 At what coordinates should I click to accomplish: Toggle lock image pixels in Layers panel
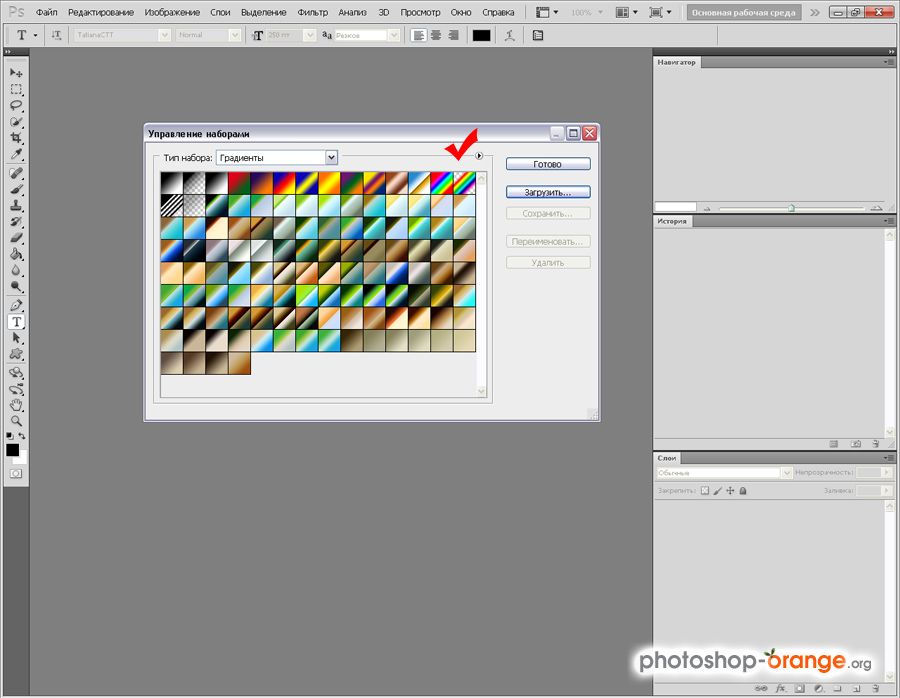717,491
